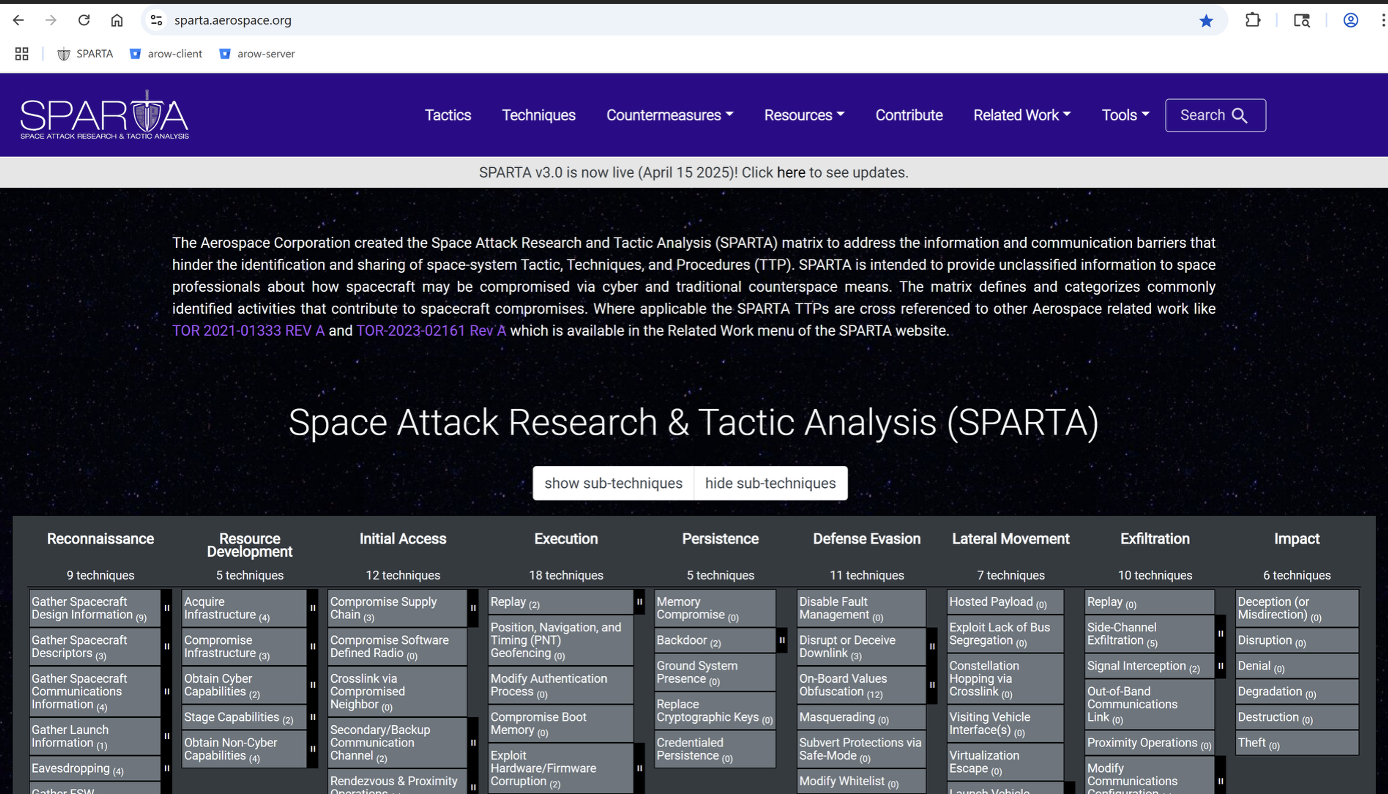Open the Denial impact technique

point(1297,666)
